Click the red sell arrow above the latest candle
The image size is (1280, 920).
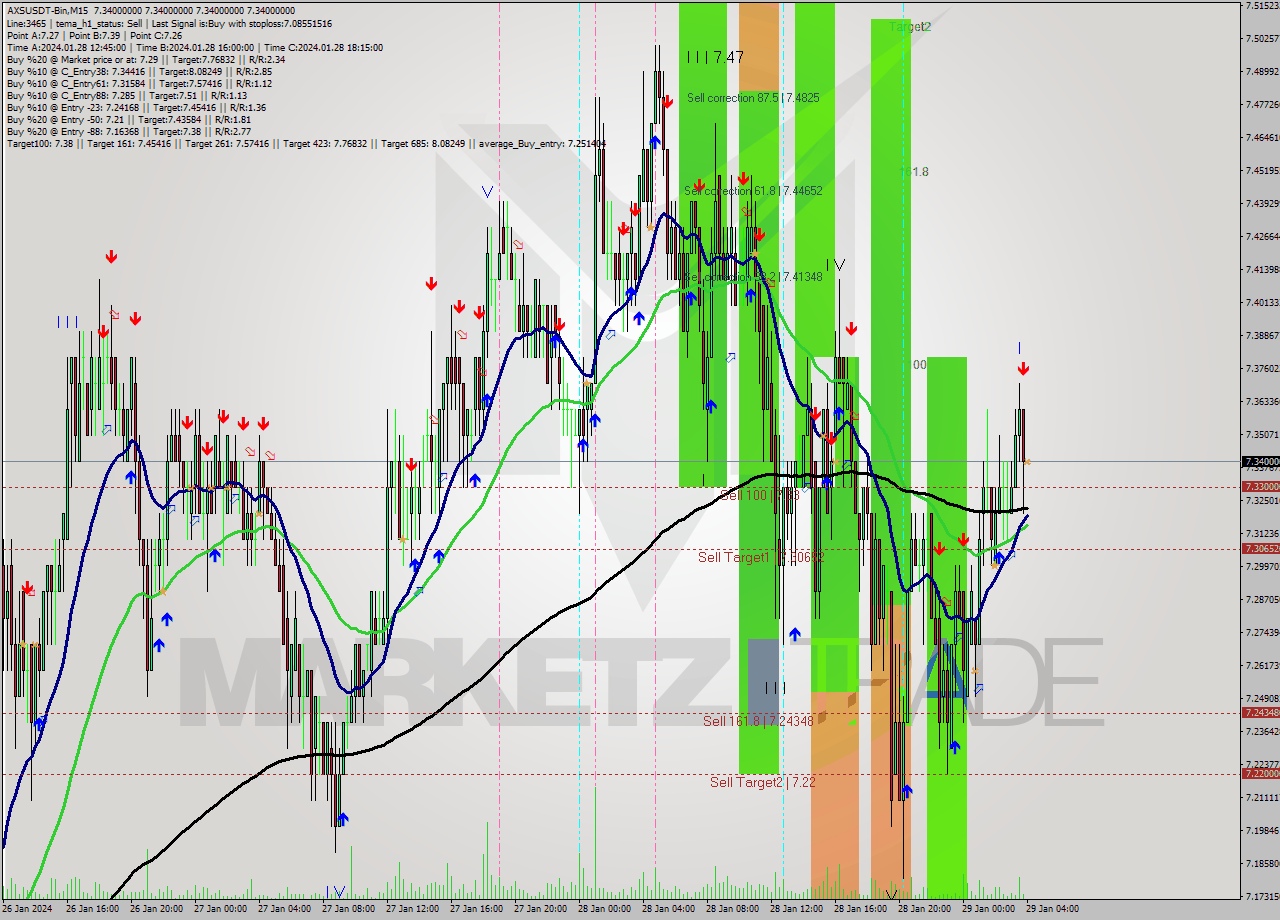(1023, 369)
